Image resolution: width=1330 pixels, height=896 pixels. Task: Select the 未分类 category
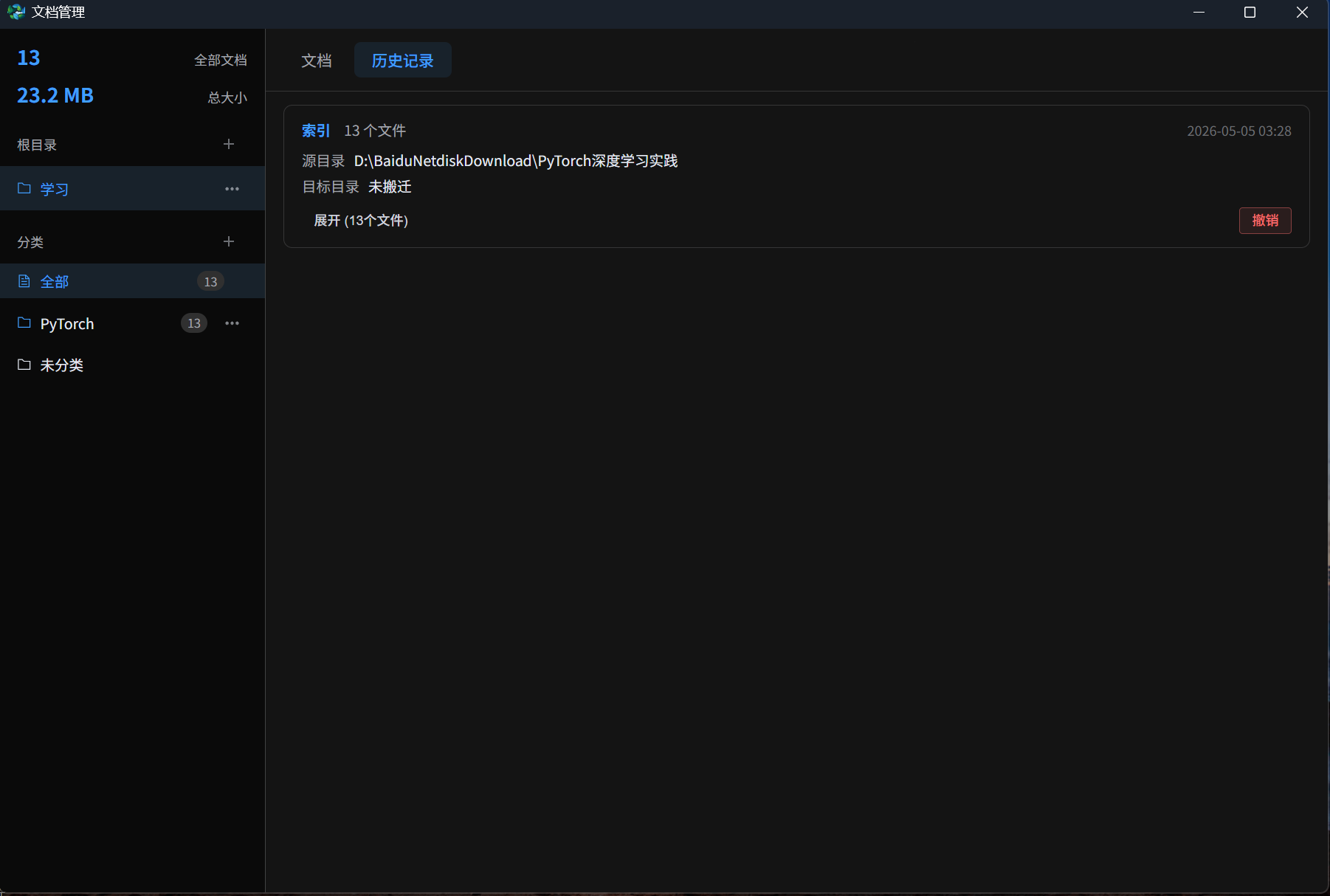click(x=133, y=365)
